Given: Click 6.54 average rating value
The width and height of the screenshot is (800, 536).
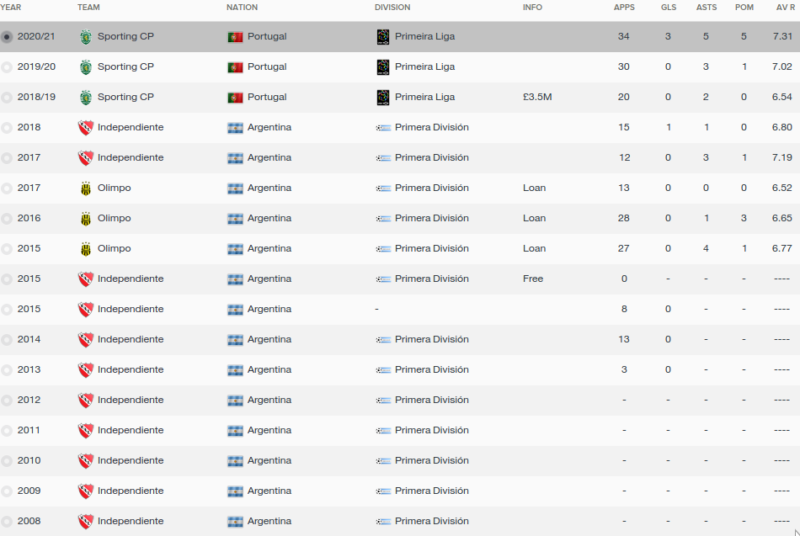Looking at the screenshot, I should coord(782,97).
